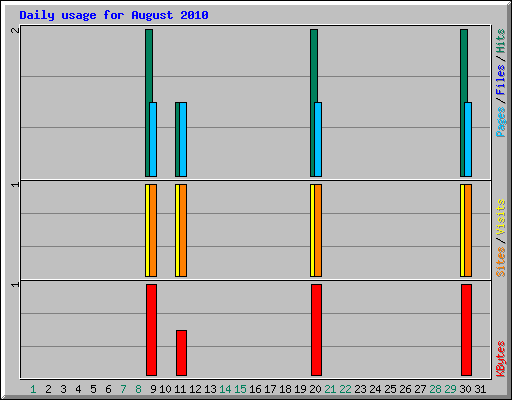Click the yellow Visits bar for day 20
This screenshot has height=400, width=512.
pyautogui.click(x=312, y=230)
